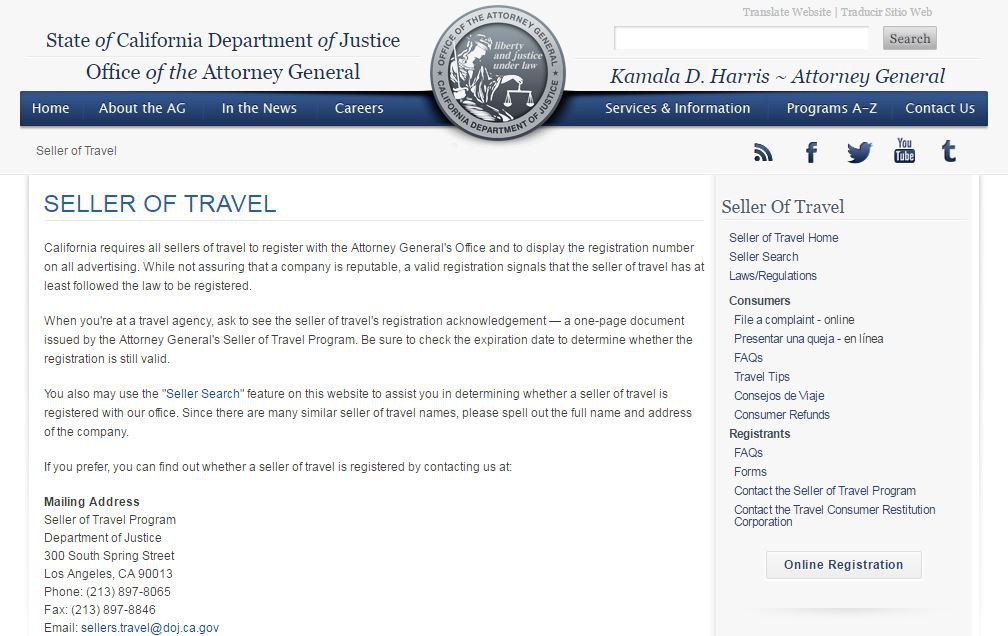Click the Registrants sidebar section label
This screenshot has width=1008, height=636.
click(759, 434)
